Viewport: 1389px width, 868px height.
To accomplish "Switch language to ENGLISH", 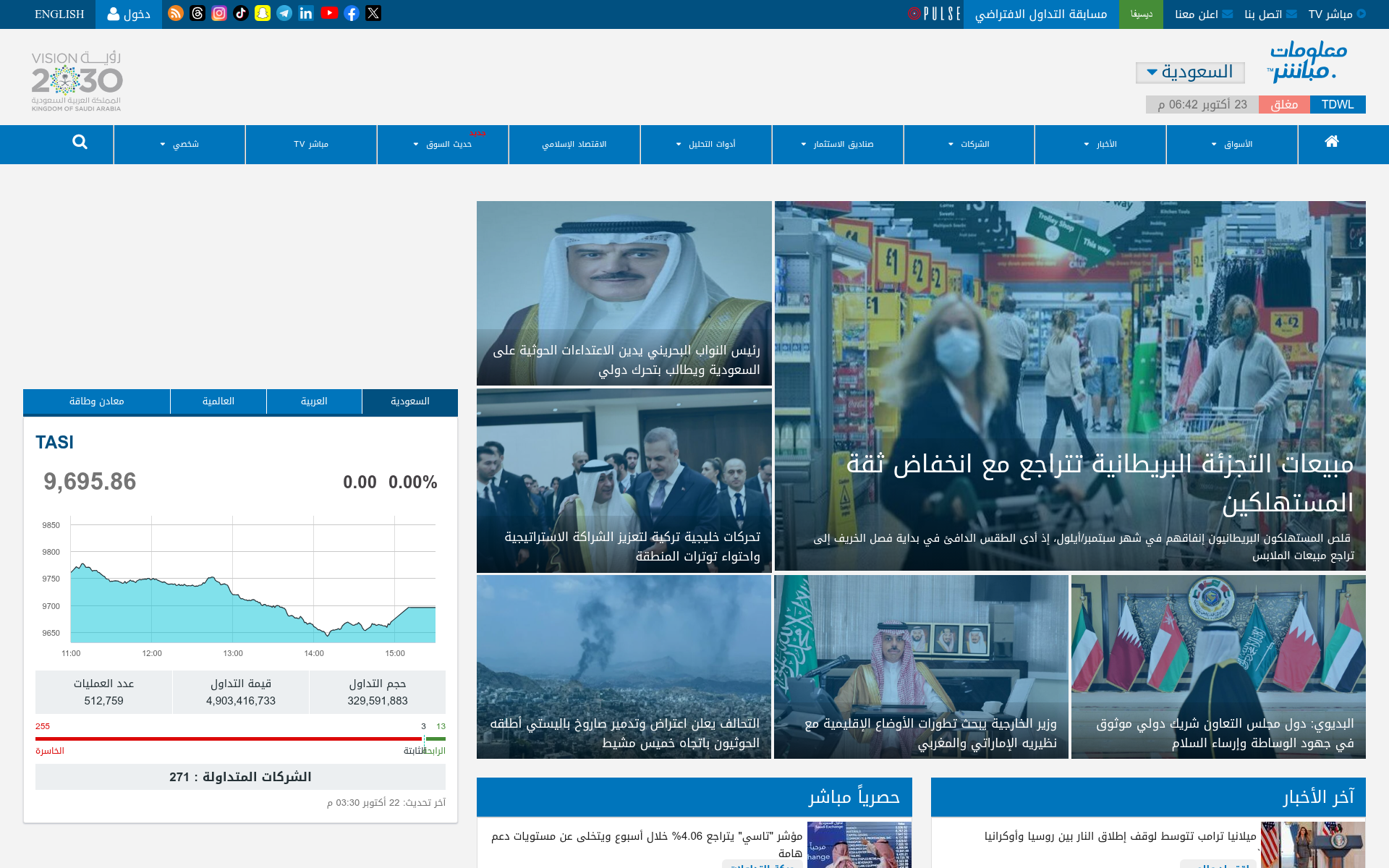I will (59, 14).
